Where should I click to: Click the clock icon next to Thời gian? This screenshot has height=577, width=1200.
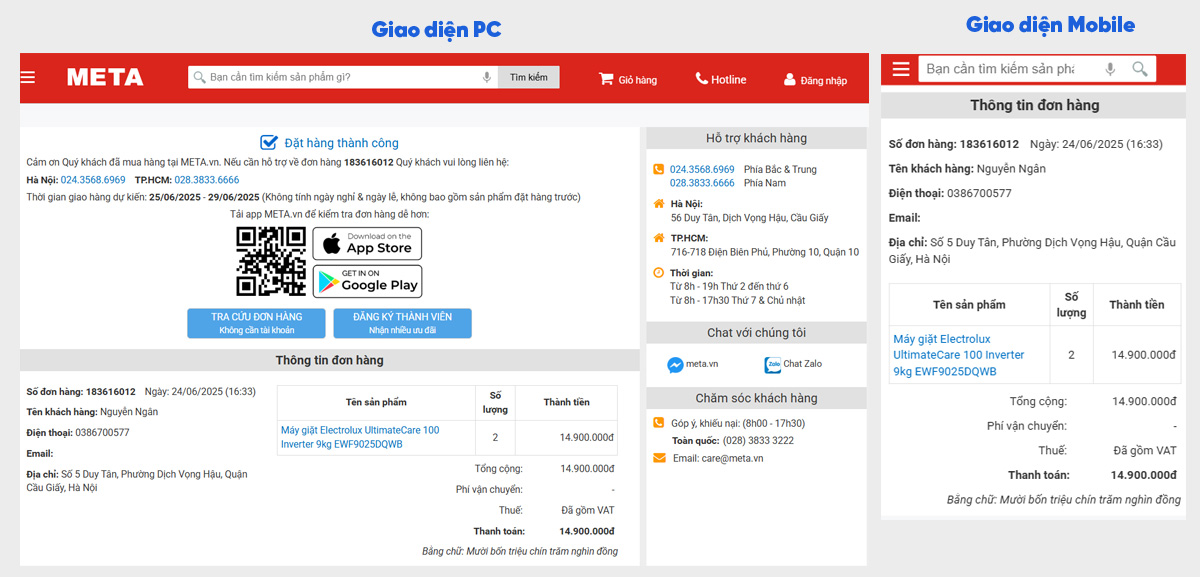[658, 272]
